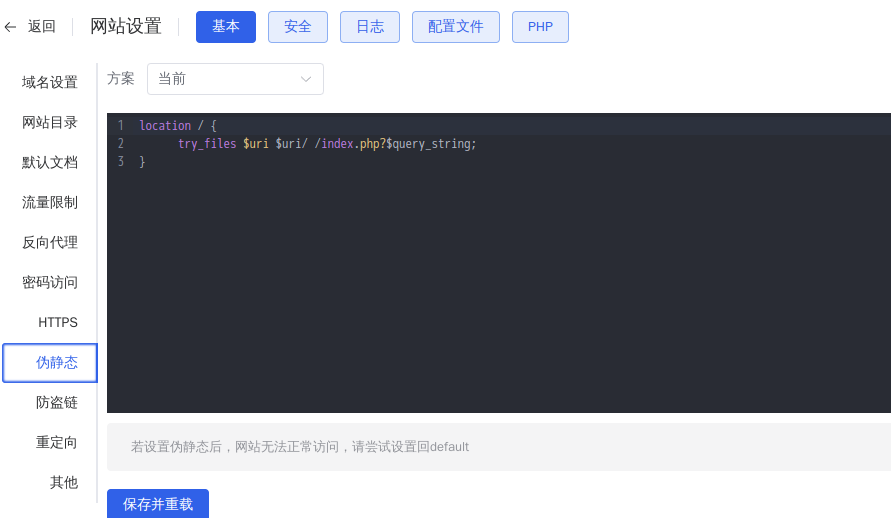
Task: Select the 日志 tab
Action: click(x=370, y=27)
